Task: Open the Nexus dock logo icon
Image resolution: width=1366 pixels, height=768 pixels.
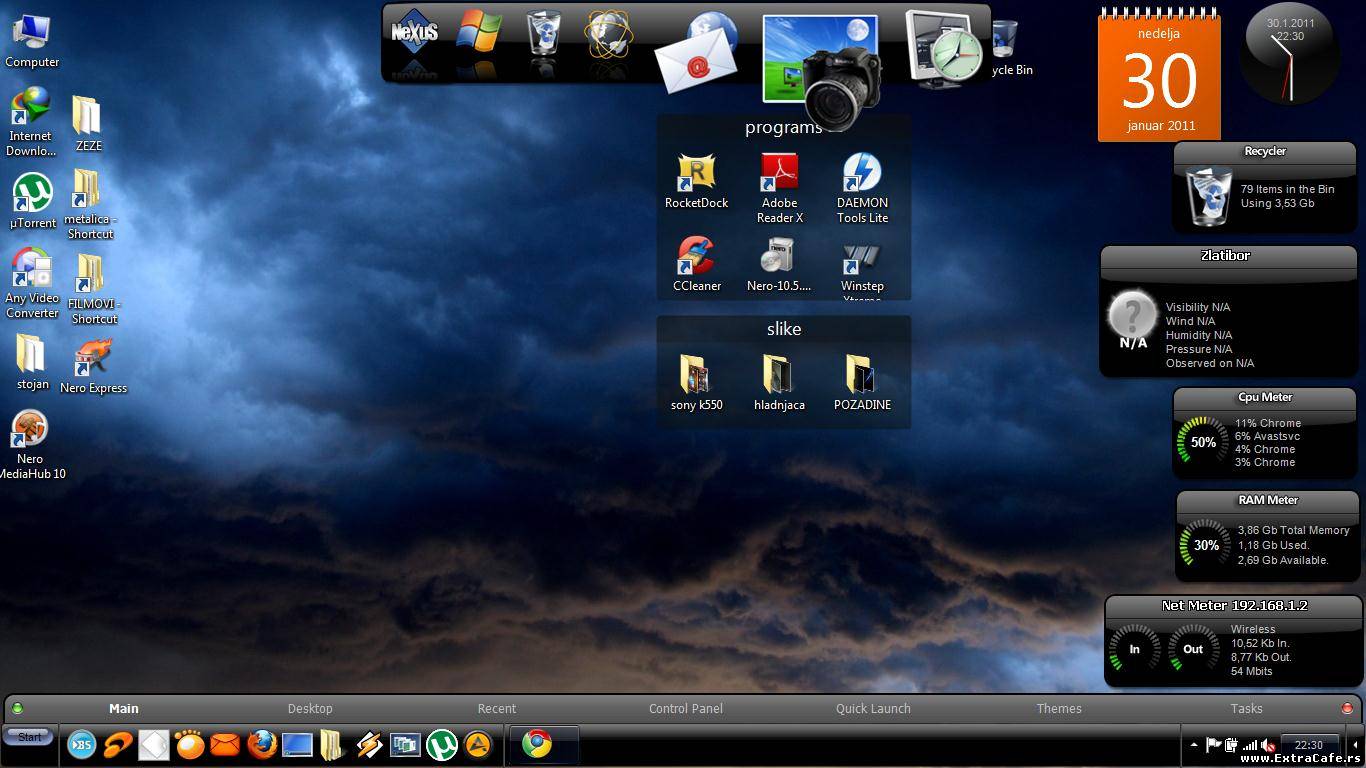Action: 414,34
